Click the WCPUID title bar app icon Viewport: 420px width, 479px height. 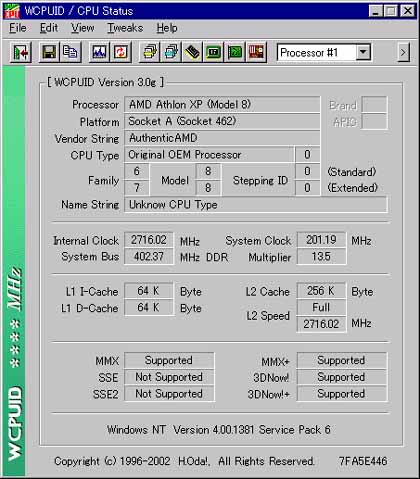[x=12, y=11]
